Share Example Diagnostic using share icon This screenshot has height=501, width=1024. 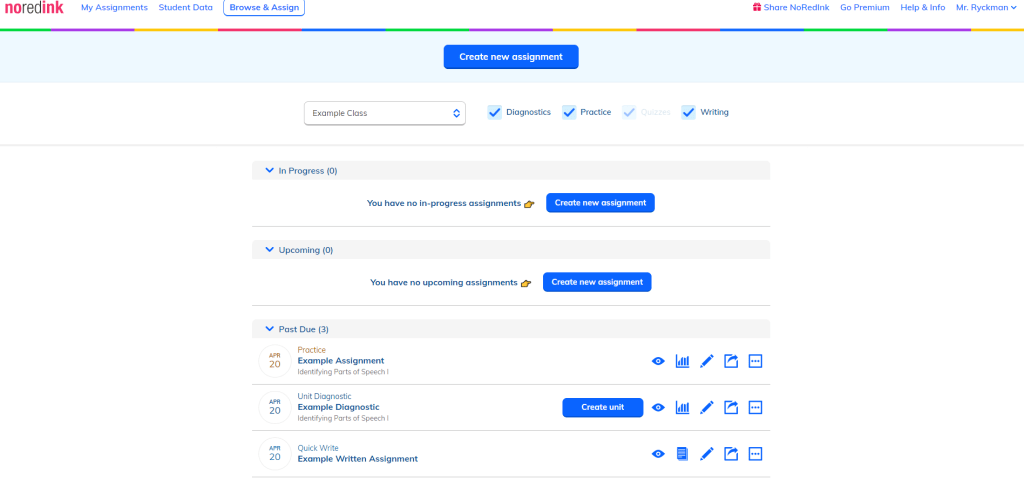click(x=731, y=407)
